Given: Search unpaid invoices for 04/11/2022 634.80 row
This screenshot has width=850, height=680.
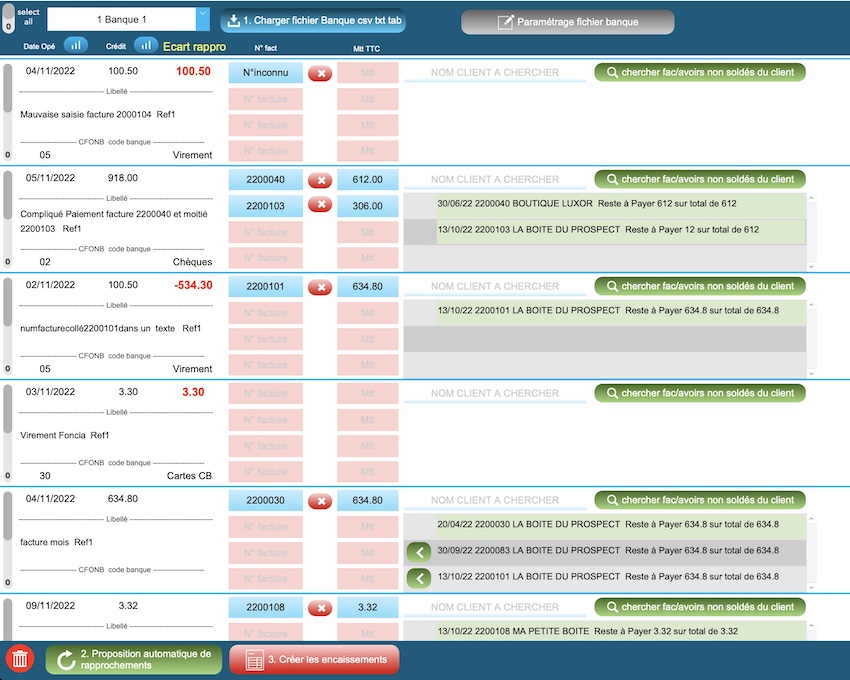Looking at the screenshot, I should tap(700, 499).
